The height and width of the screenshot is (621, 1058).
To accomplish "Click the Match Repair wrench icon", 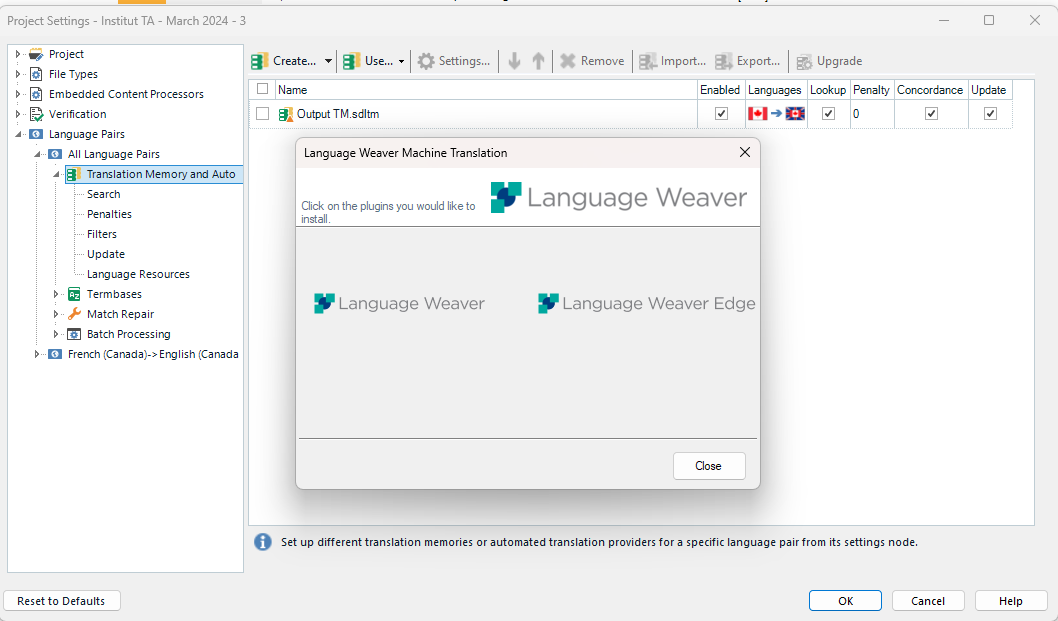I will (x=74, y=314).
